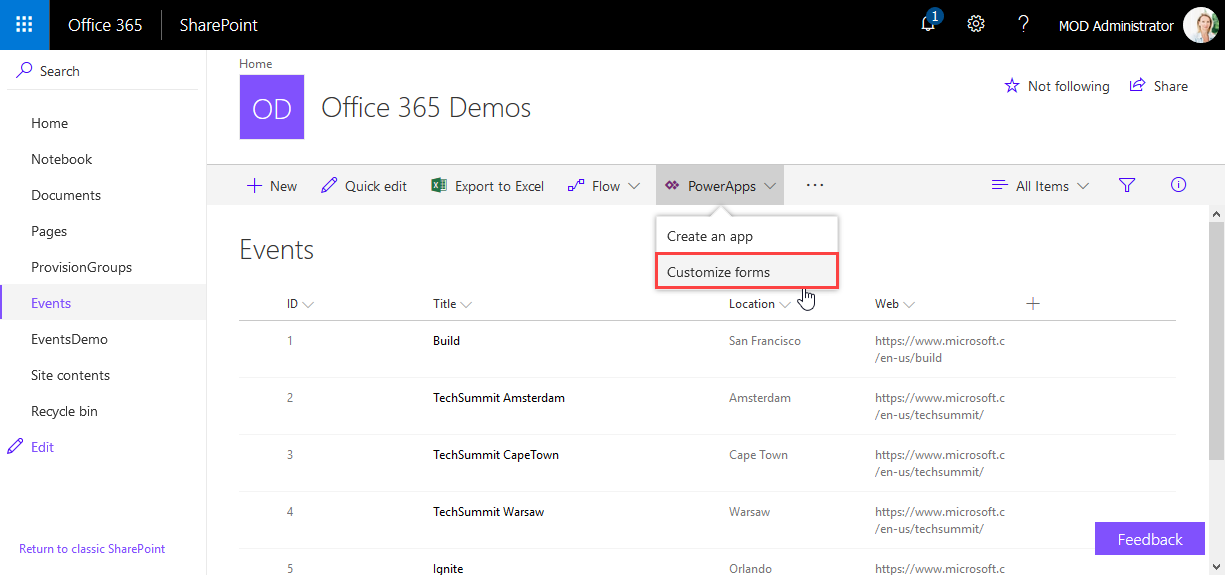Image resolution: width=1225 pixels, height=575 pixels.
Task: Click the Share icon
Action: 1137,86
